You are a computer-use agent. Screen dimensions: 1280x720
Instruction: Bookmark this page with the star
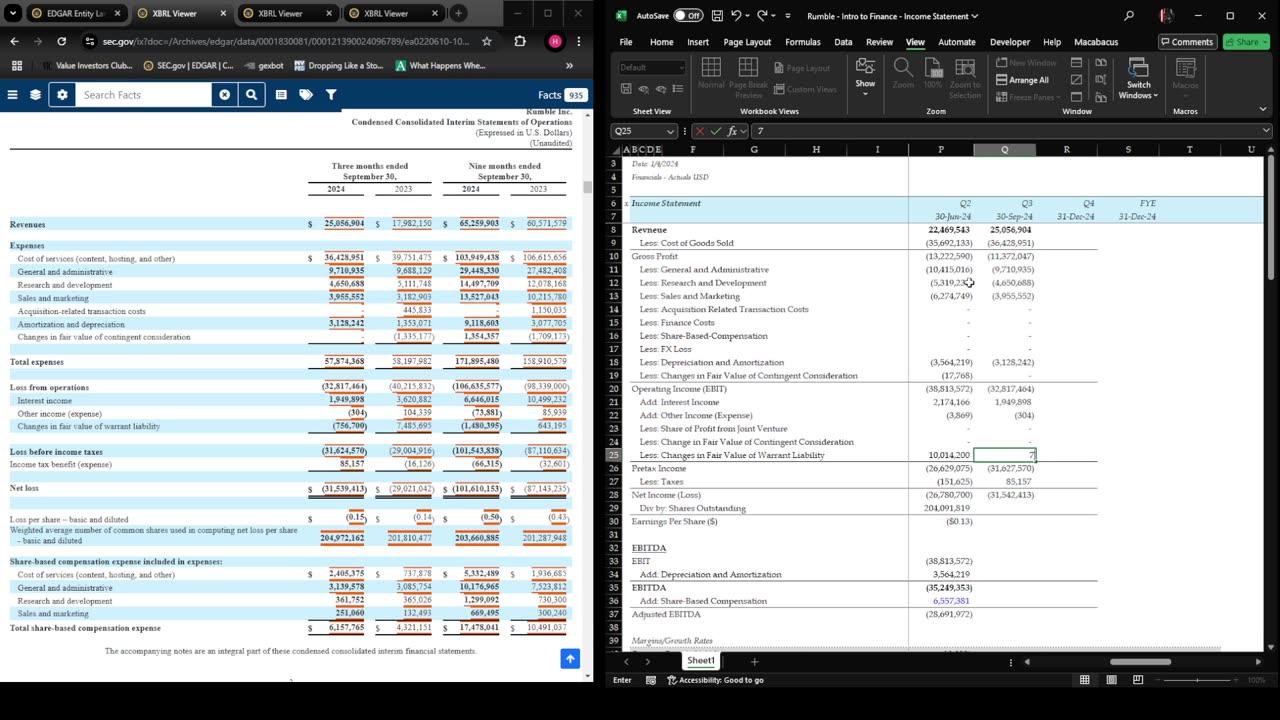[x=487, y=41]
